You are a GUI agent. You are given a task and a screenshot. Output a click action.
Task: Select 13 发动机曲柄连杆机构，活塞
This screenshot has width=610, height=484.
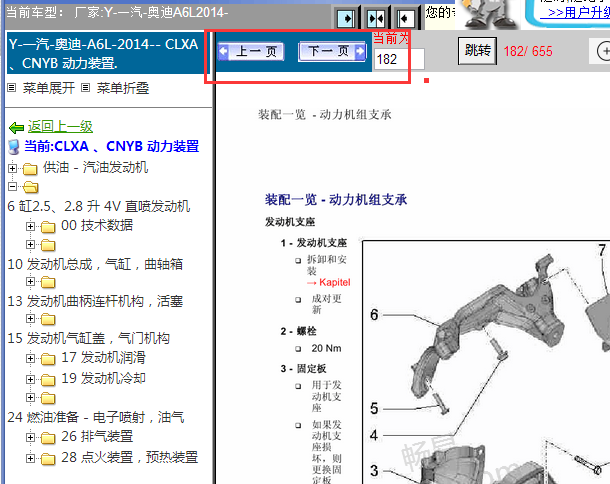pyautogui.click(x=95, y=301)
